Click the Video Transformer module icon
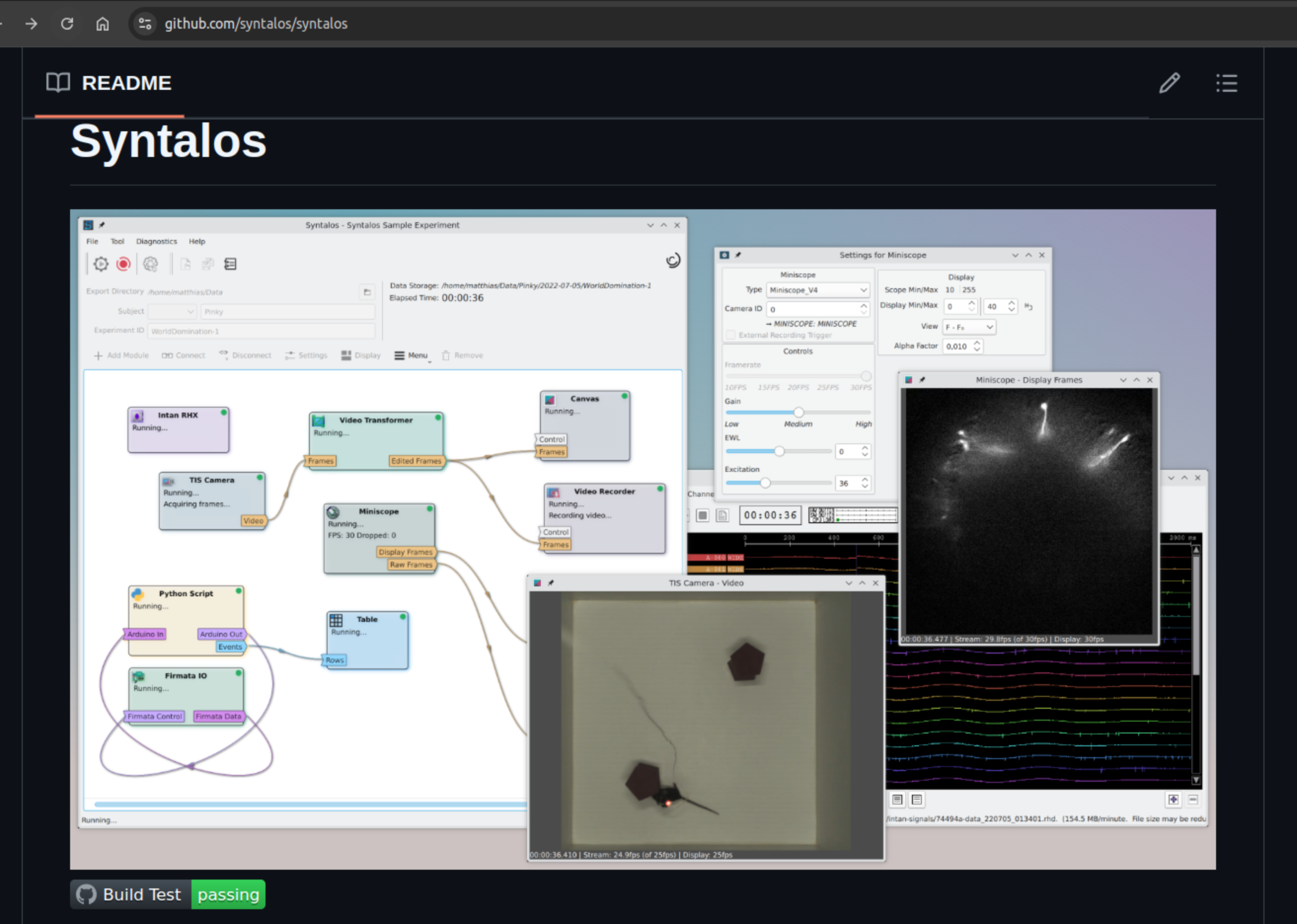The height and width of the screenshot is (924, 1297). [x=318, y=421]
